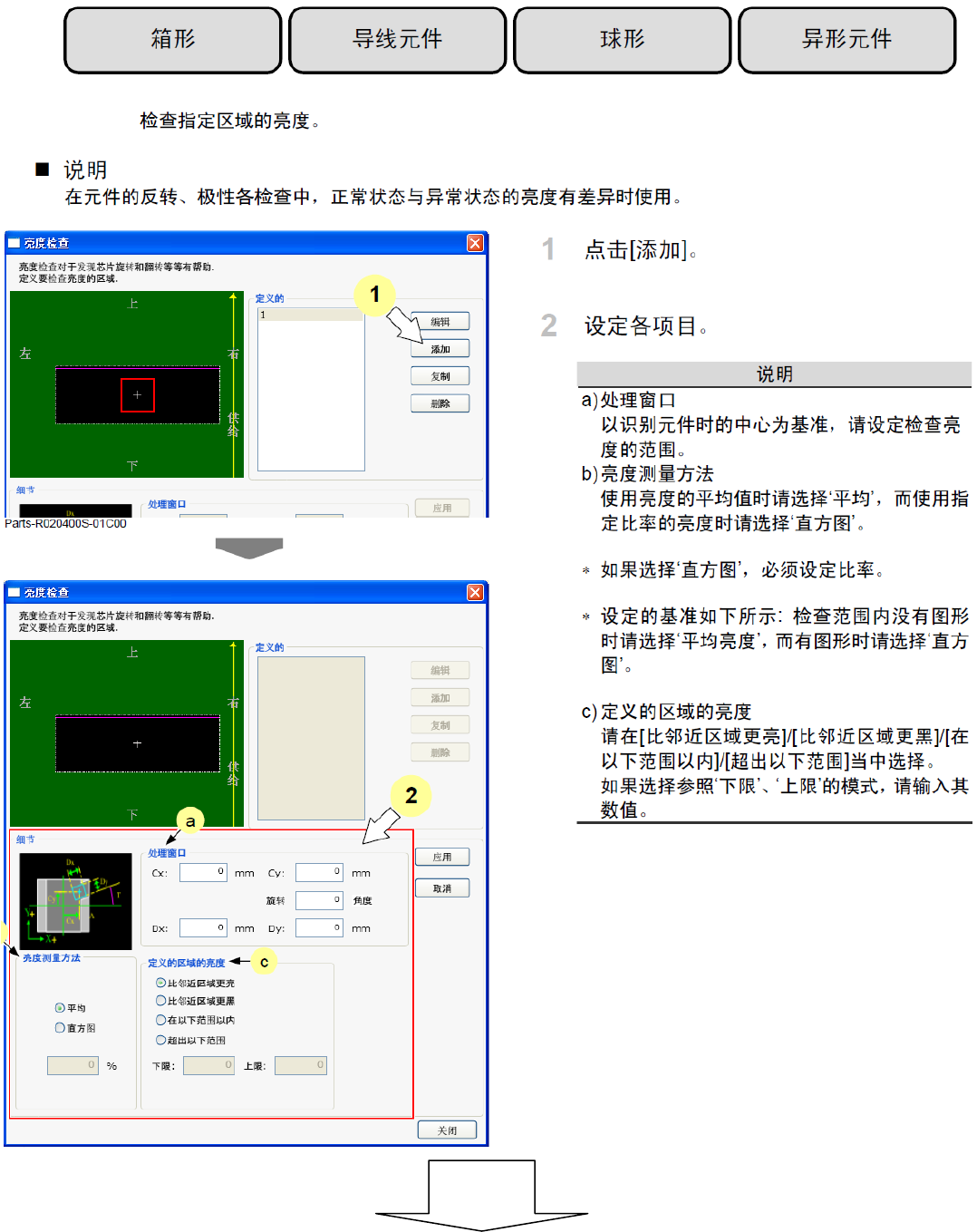The width and height of the screenshot is (977, 1232).
Task: Click the histogram percent input field
Action: 73,1065
